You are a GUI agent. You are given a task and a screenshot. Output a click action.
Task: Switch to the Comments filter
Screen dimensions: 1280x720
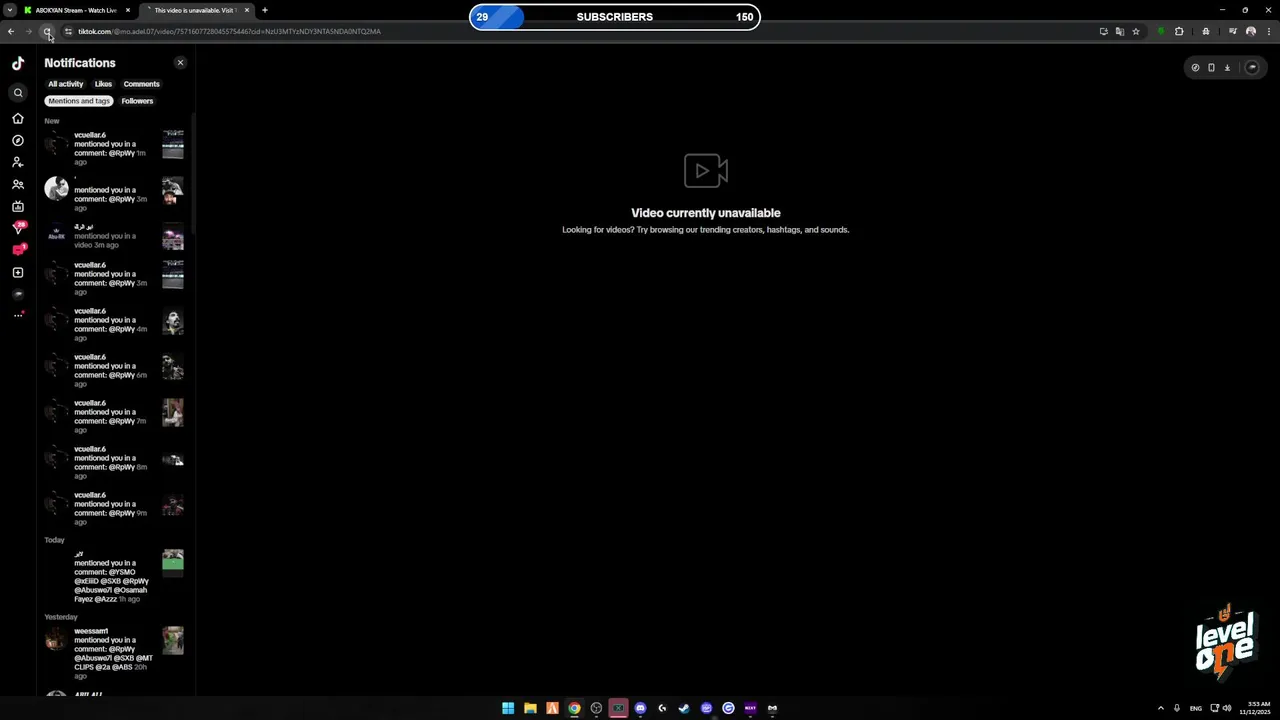pyautogui.click(x=141, y=84)
